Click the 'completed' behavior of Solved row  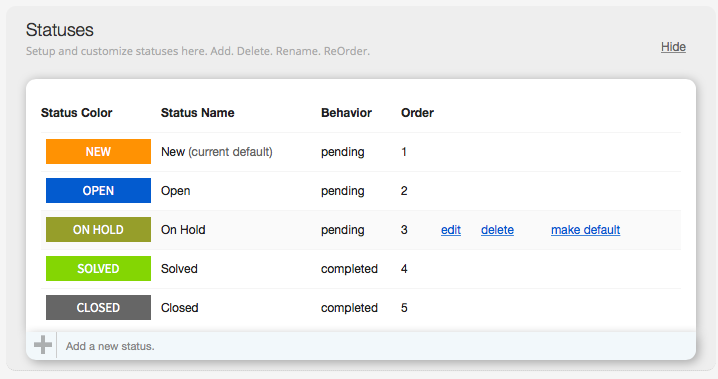(x=349, y=269)
